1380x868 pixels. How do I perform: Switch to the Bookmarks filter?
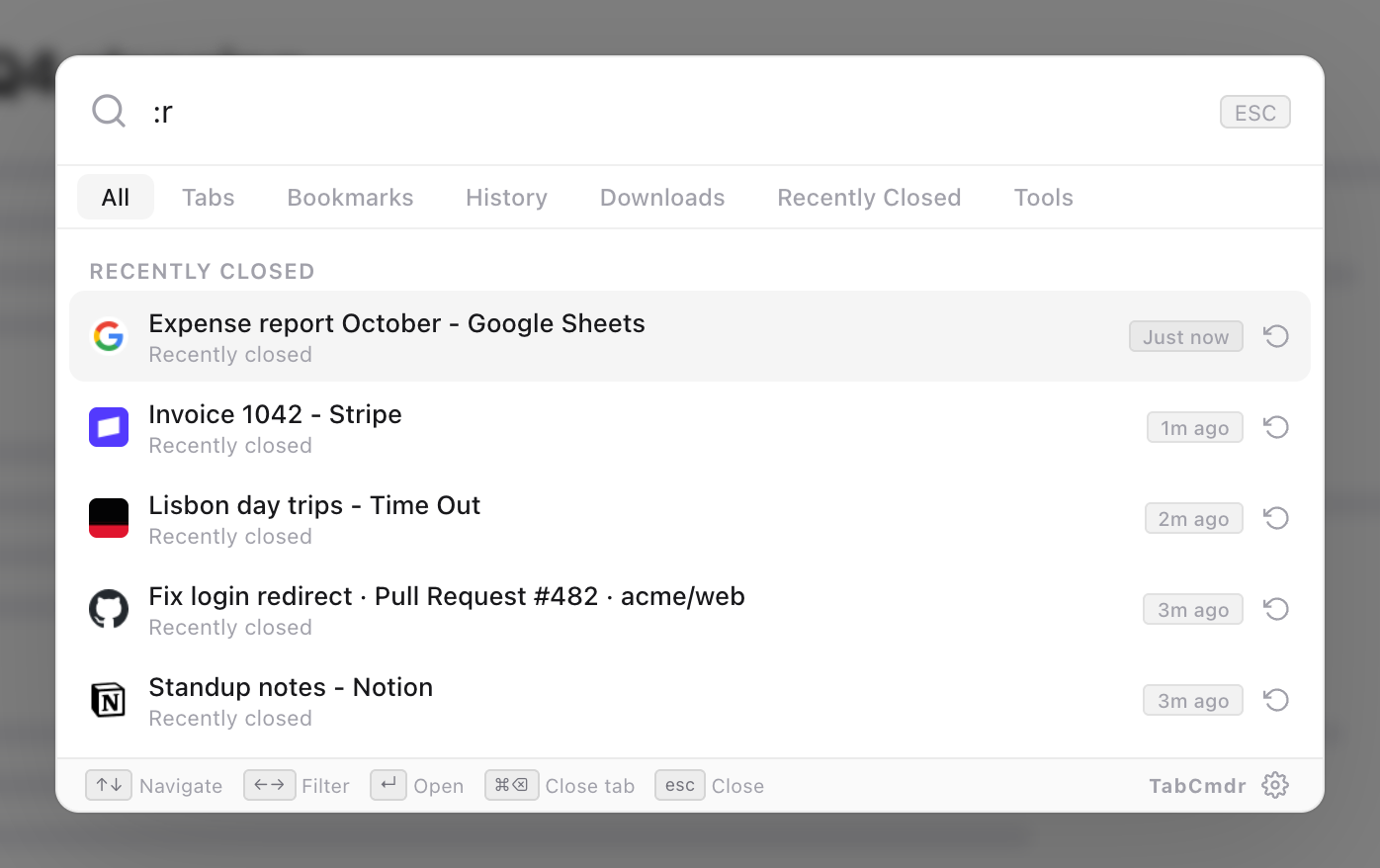[x=350, y=197]
